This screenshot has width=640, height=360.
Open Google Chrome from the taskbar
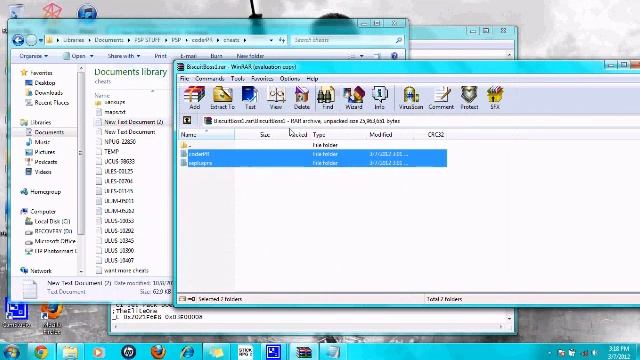(x=40, y=352)
